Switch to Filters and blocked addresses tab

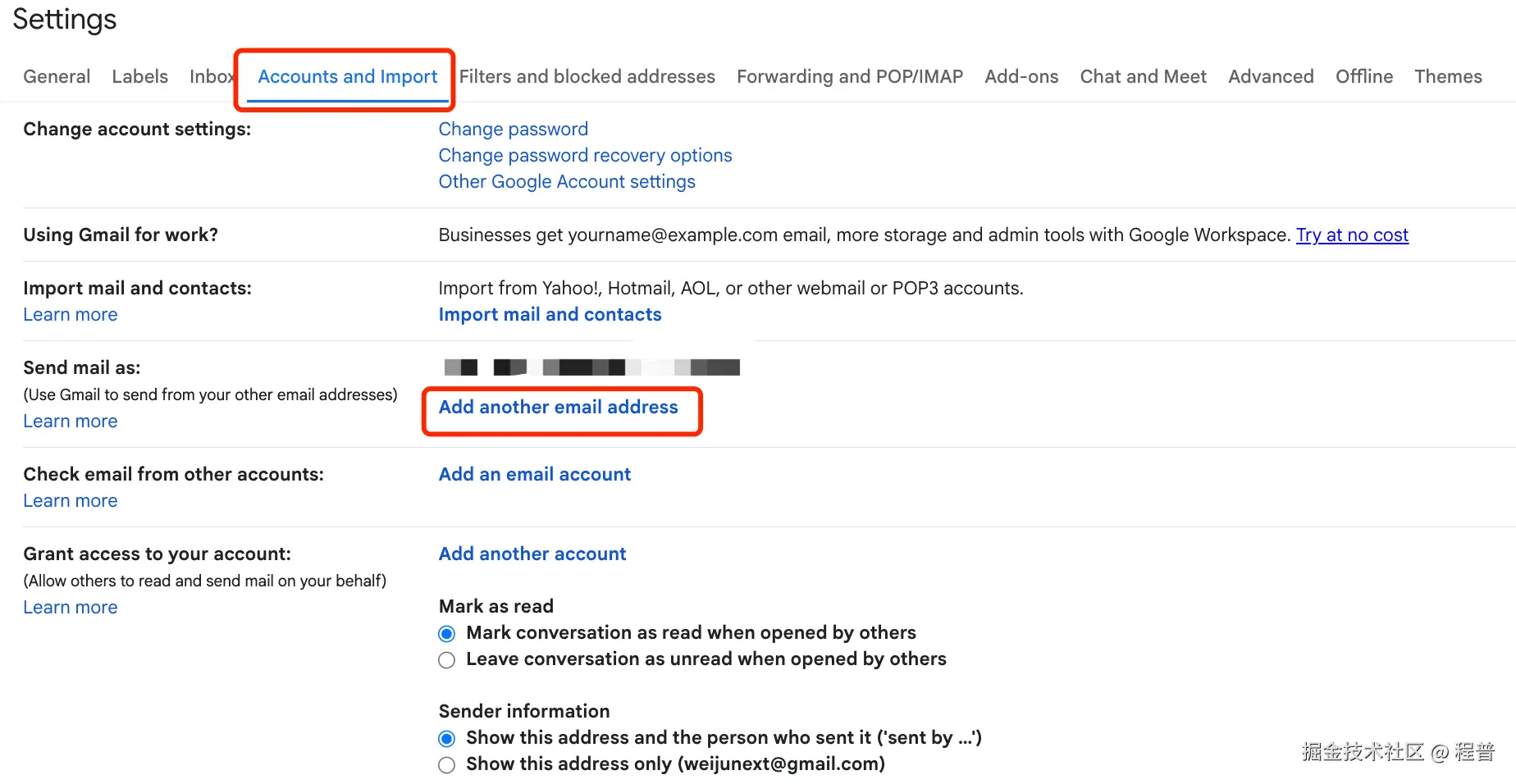587,76
